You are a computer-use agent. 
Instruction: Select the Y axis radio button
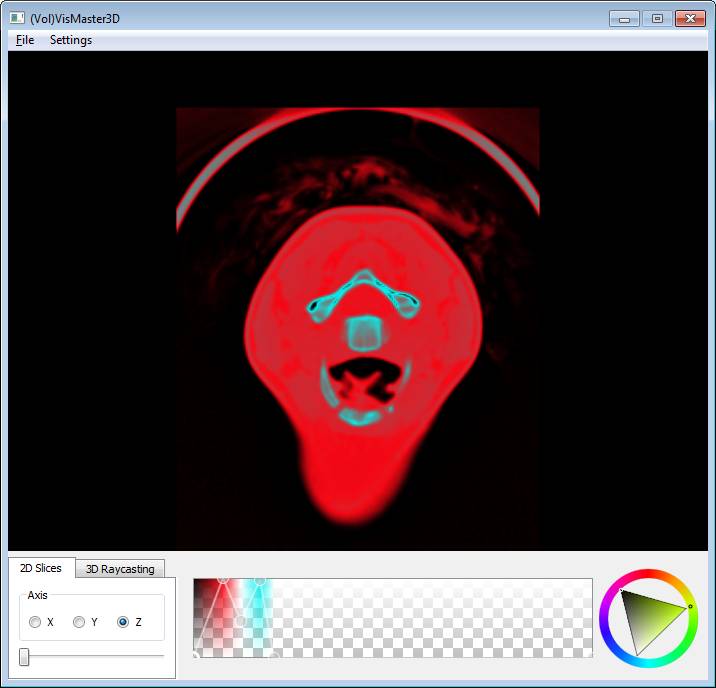click(x=80, y=622)
